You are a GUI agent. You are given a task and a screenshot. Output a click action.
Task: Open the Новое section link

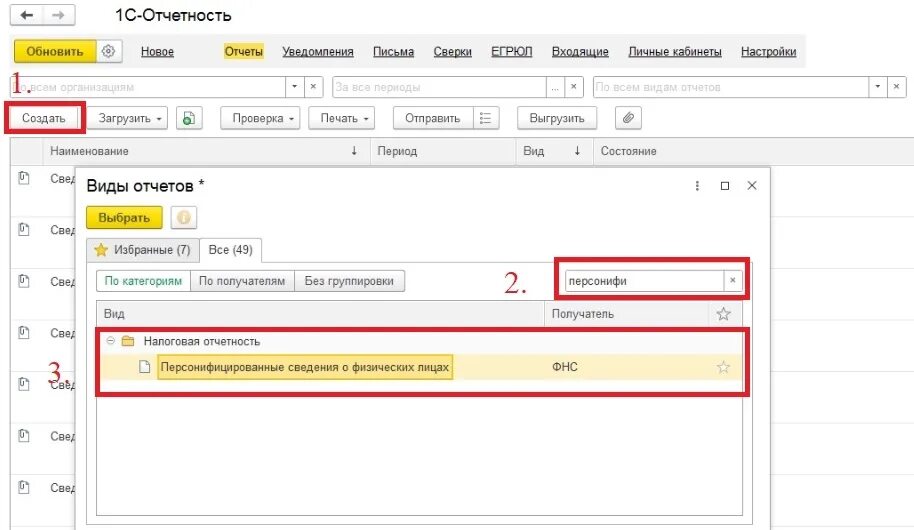click(157, 52)
